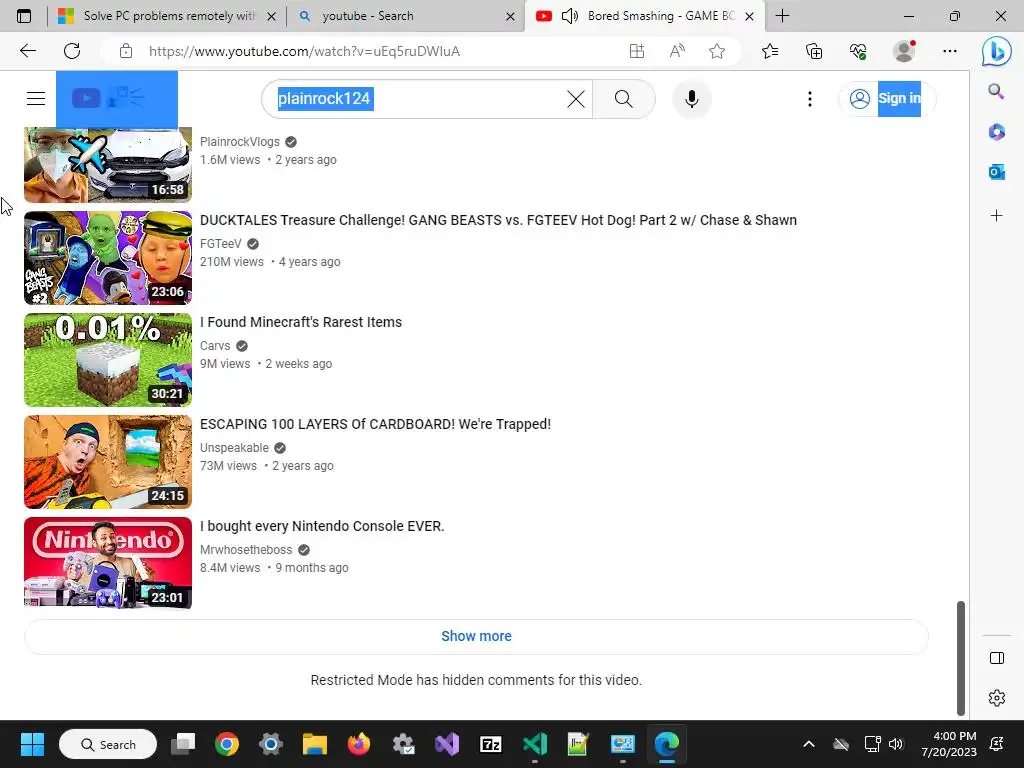Open ESCAPING 100 LAYERS Of CARDBOARD video
Viewport: 1024px width, 768px height.
pos(376,424)
